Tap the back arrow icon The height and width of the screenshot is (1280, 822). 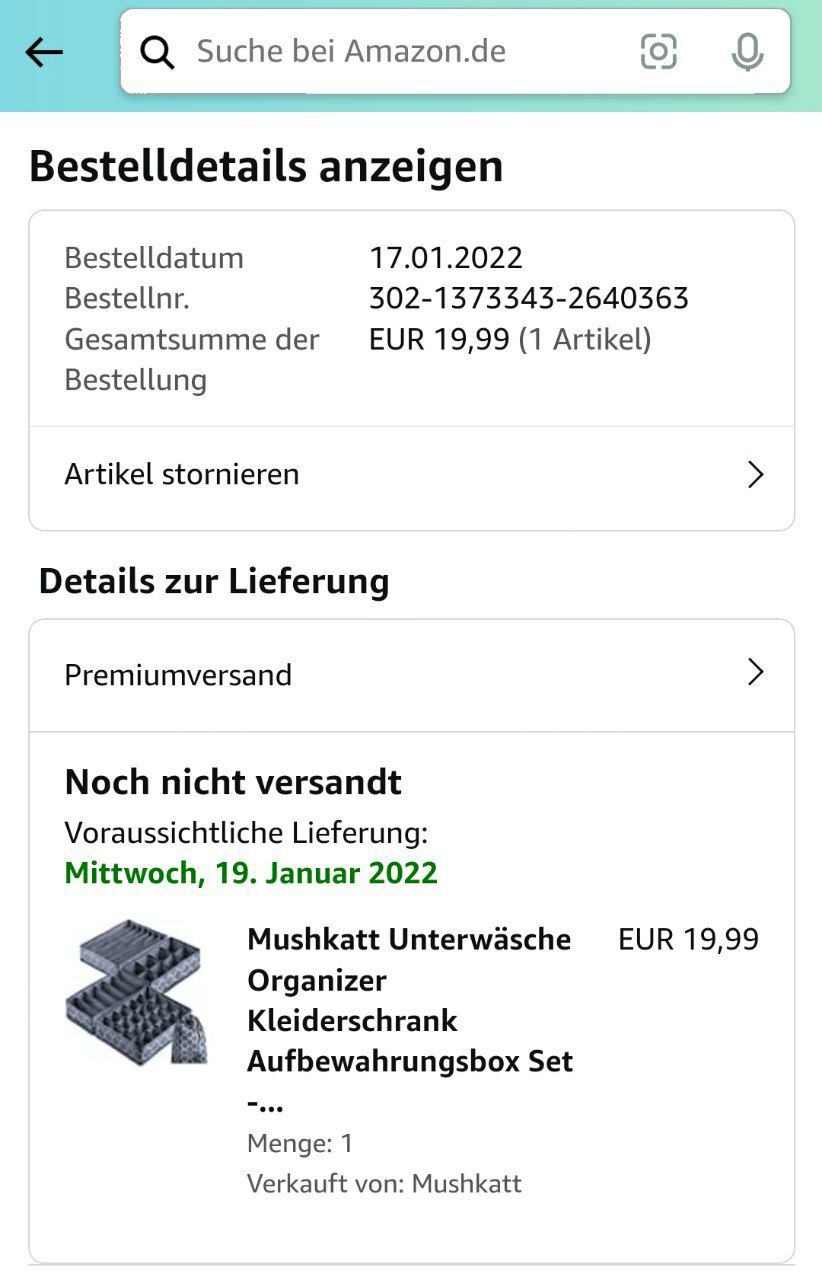(x=44, y=52)
